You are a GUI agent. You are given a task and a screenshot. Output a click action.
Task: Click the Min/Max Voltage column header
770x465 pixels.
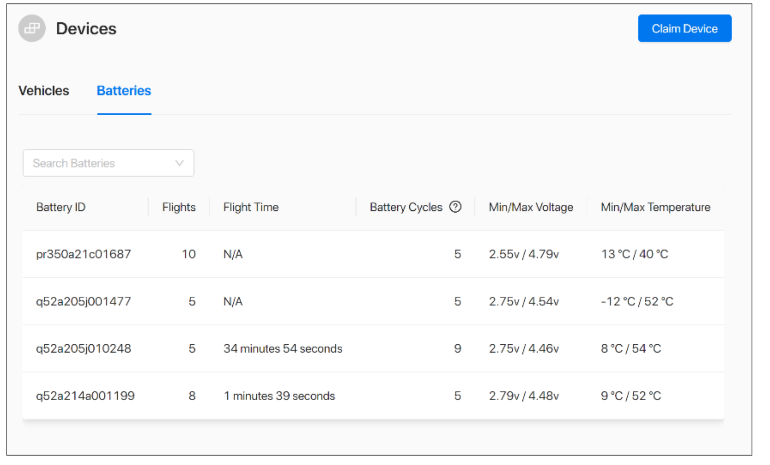pyautogui.click(x=531, y=207)
